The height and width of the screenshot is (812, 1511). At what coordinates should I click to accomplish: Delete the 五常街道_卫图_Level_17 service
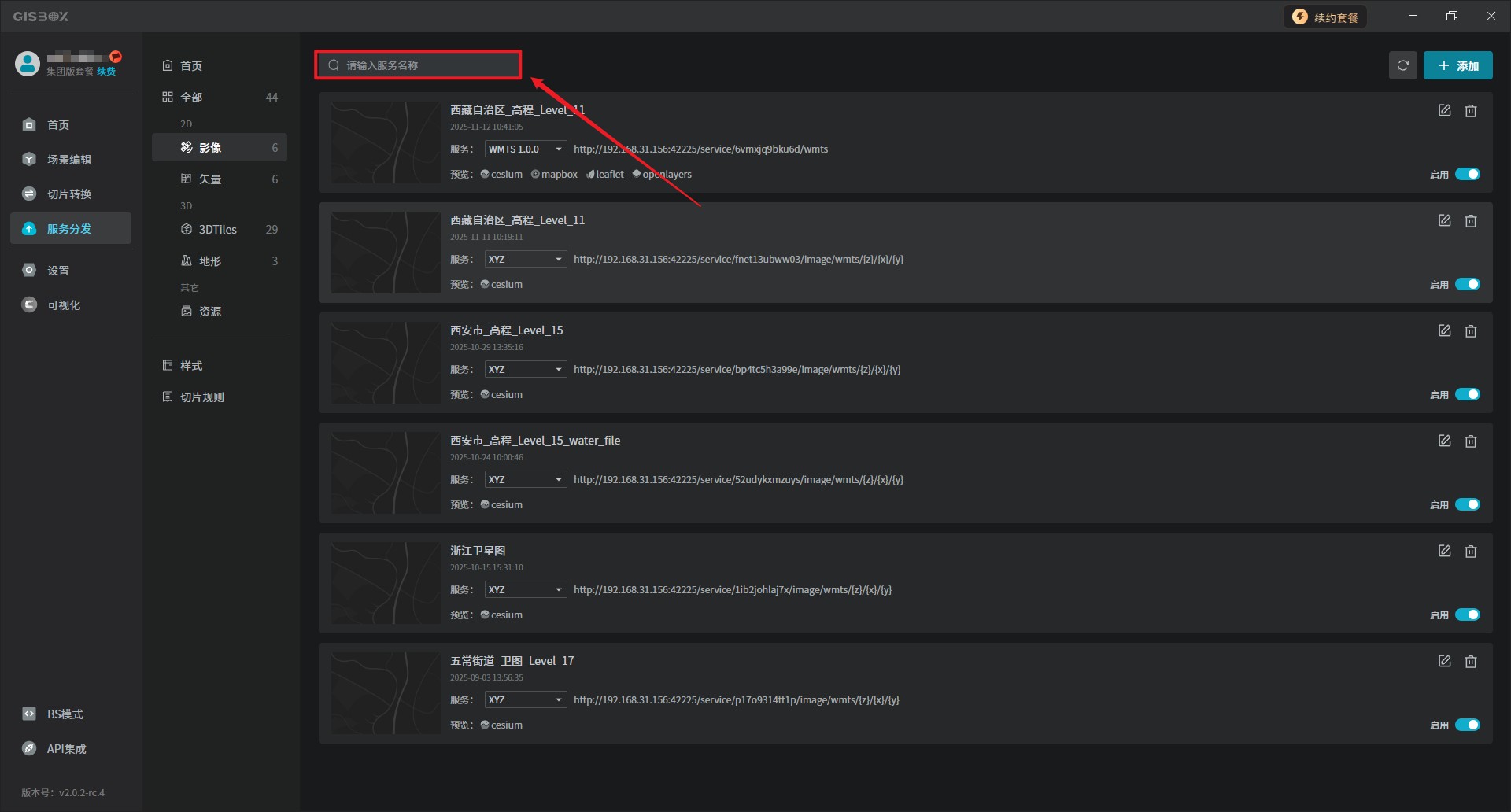tap(1470, 662)
